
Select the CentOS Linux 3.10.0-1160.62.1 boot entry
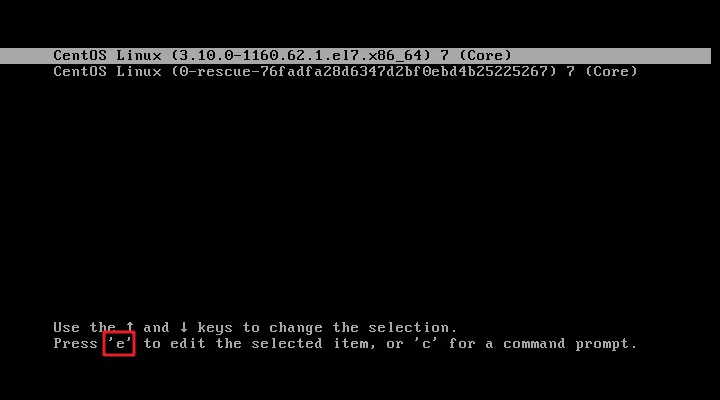355,56
